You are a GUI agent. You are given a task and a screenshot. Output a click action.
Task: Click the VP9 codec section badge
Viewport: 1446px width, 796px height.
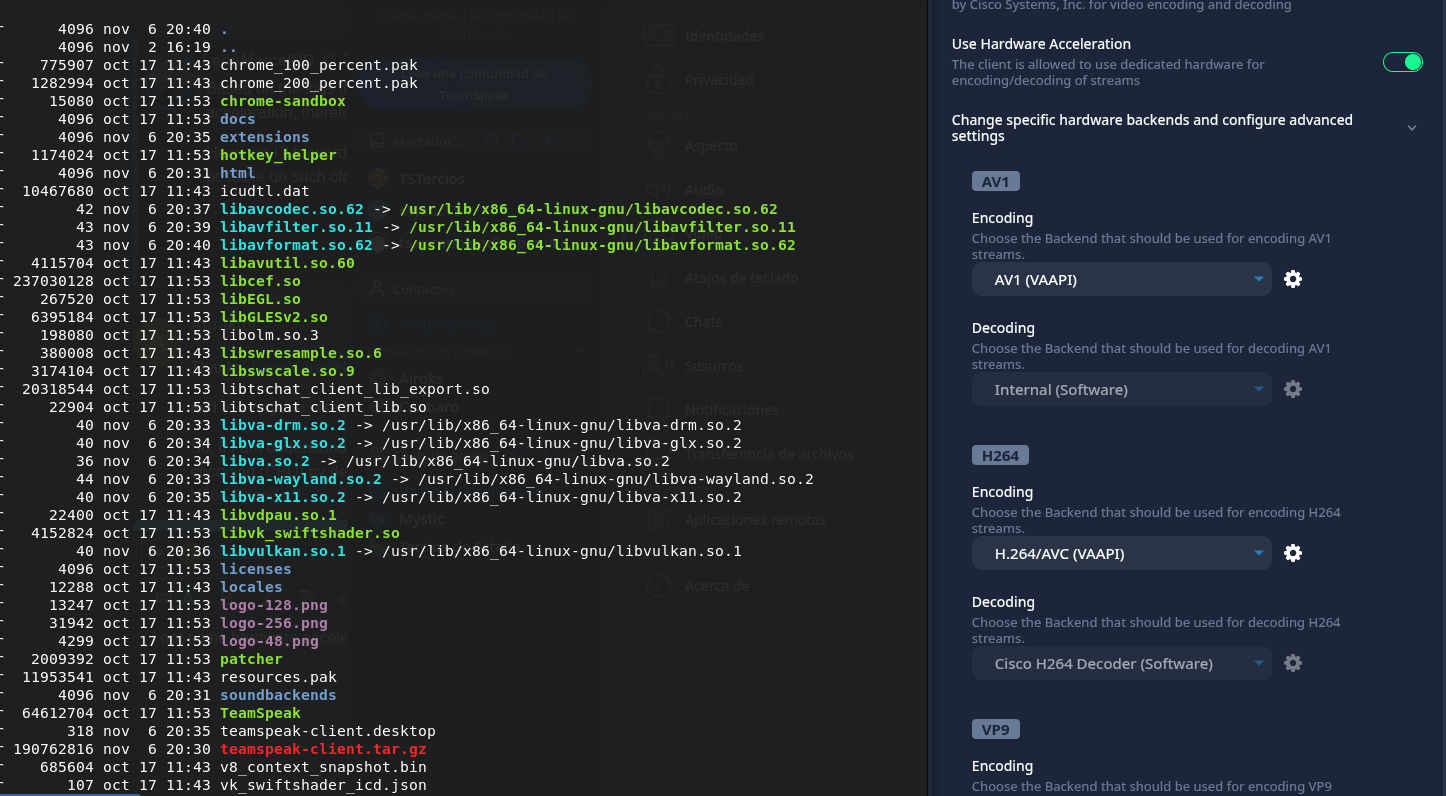[995, 730]
